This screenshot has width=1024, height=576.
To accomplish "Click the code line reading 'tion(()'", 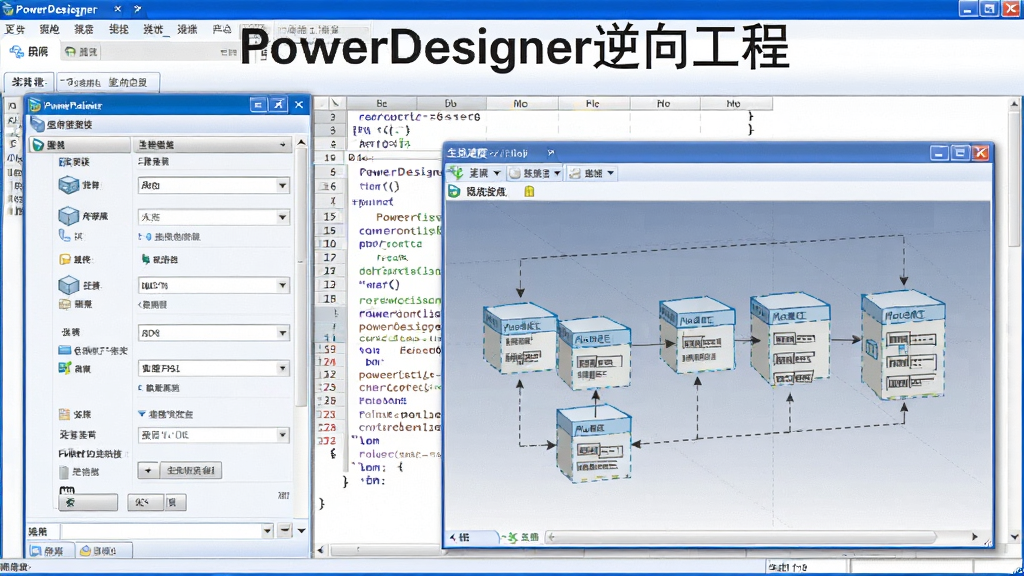I will [379, 186].
